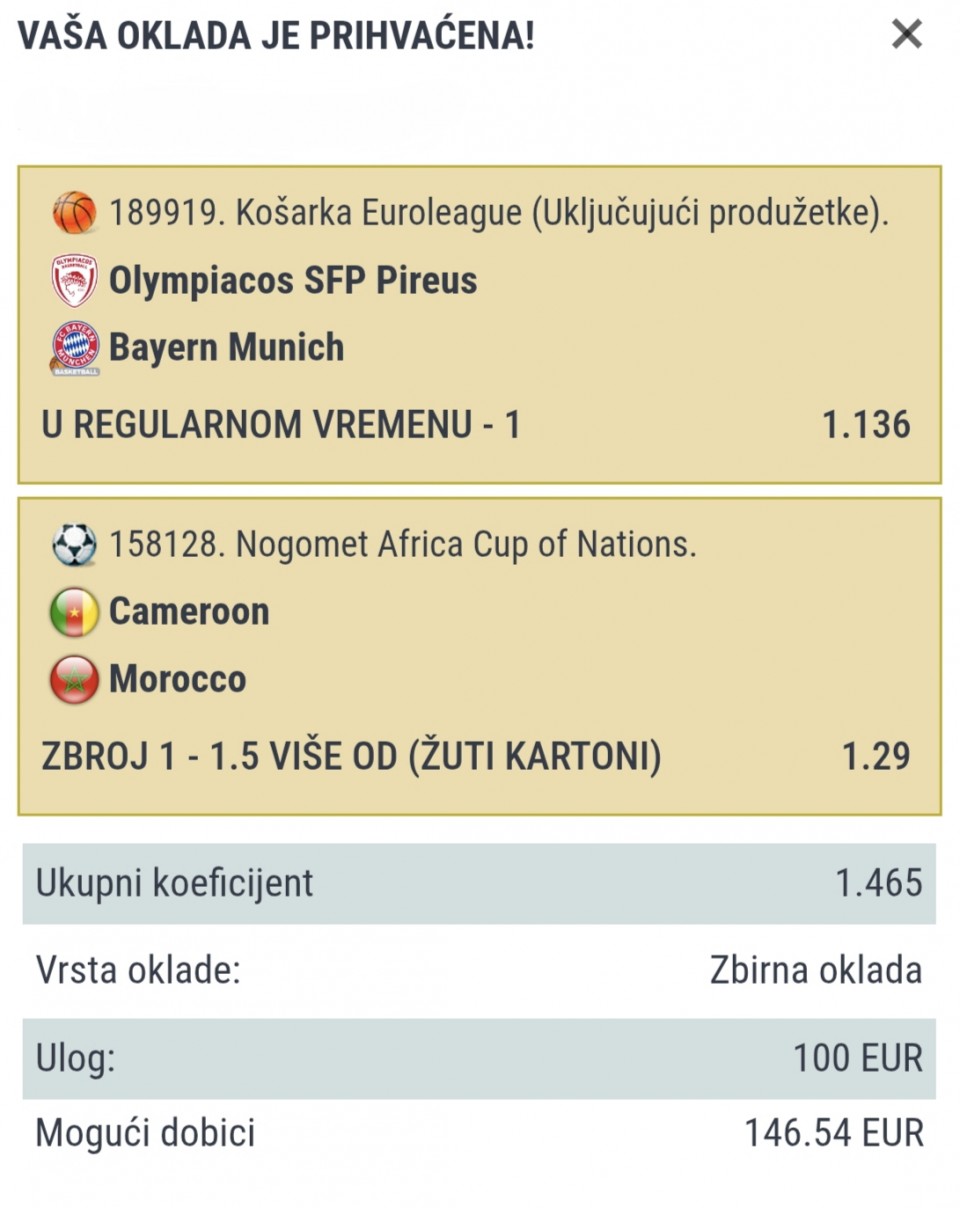Click the Cameroon team name

pyautogui.click(x=189, y=611)
